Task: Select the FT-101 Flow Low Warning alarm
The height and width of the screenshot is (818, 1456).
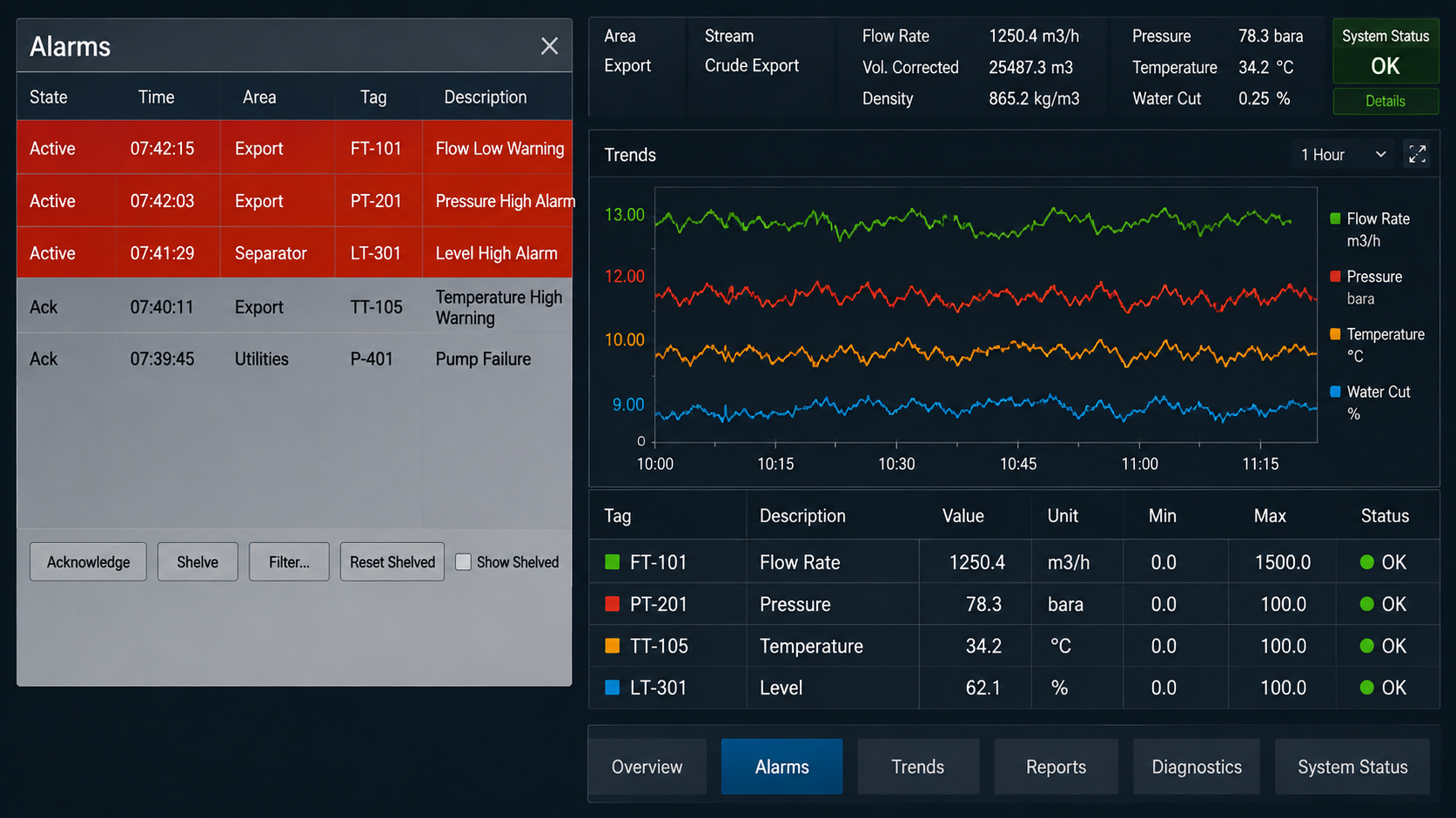Action: point(294,148)
